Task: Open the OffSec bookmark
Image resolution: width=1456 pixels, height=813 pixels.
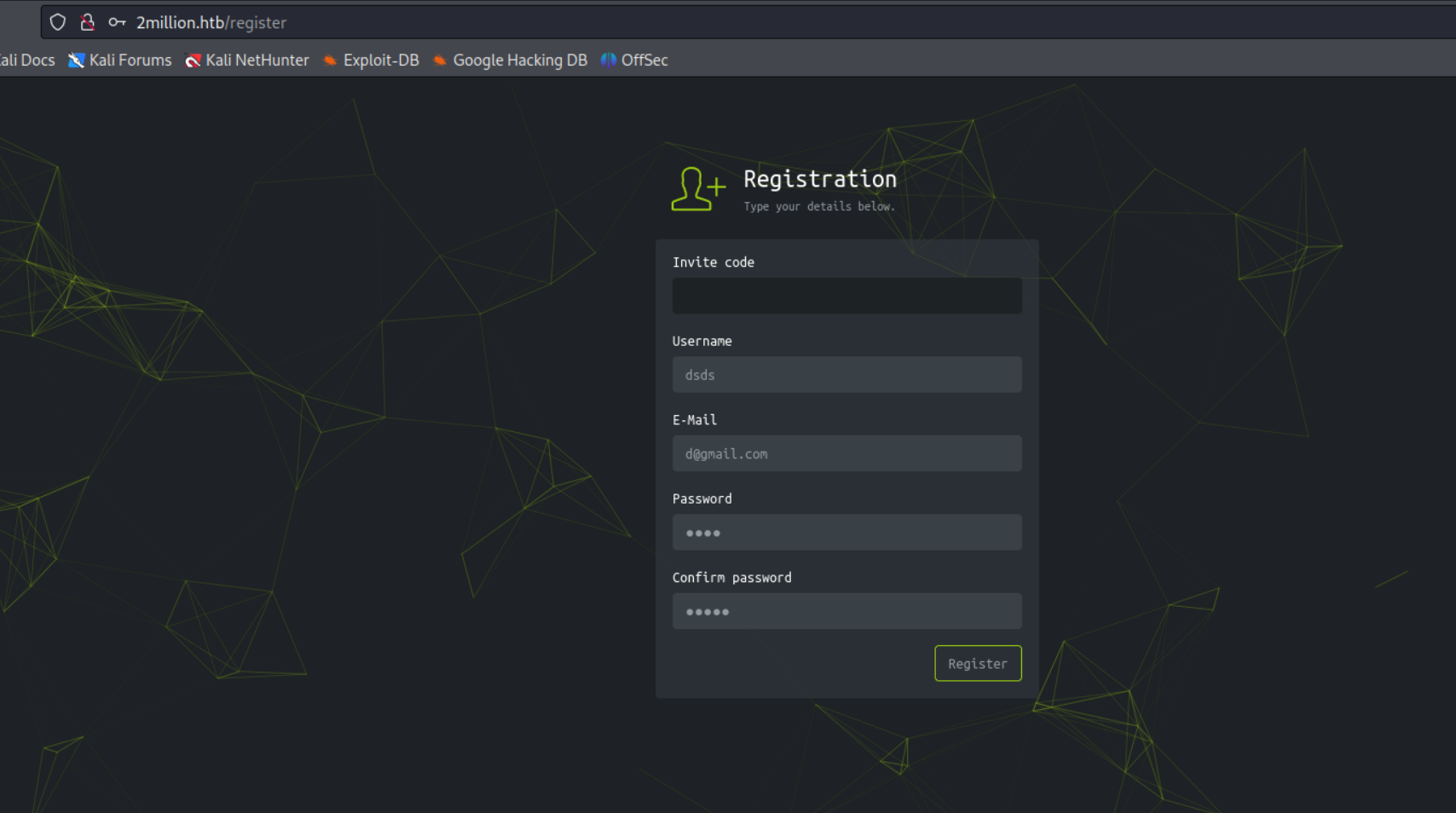Action: 634,60
